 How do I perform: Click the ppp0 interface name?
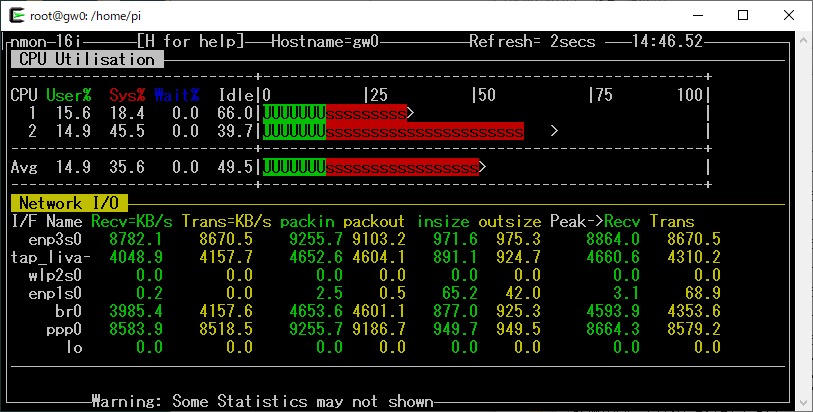pyautogui.click(x=64, y=329)
